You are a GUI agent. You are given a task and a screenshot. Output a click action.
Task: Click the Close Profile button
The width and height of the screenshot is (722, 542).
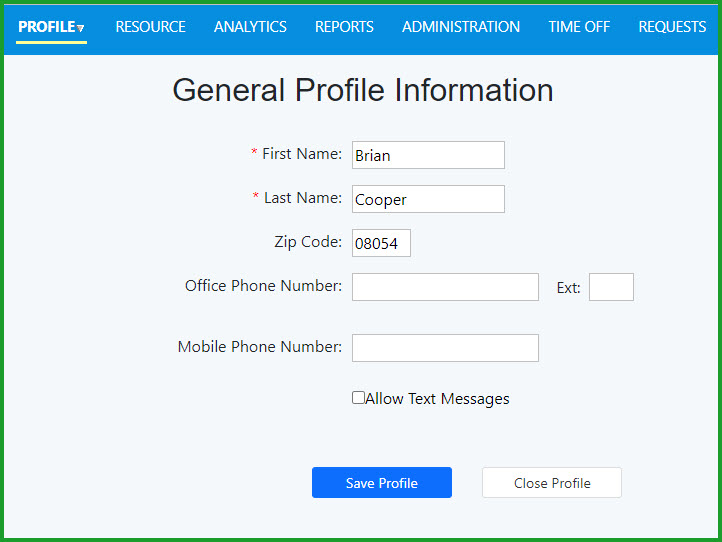pos(552,483)
